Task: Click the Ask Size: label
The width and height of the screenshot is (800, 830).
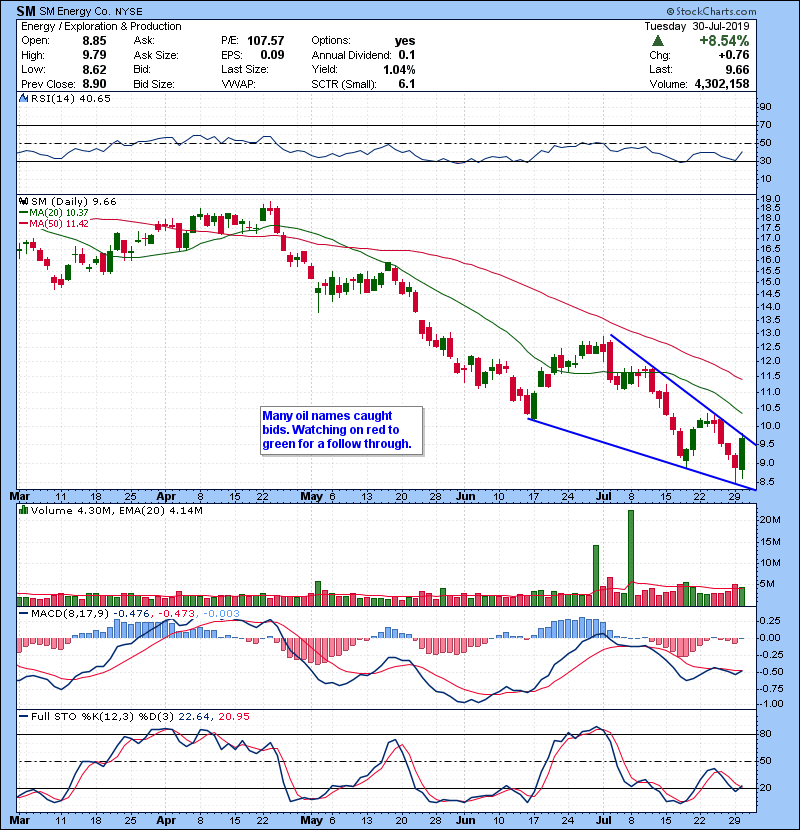Action: tap(156, 55)
